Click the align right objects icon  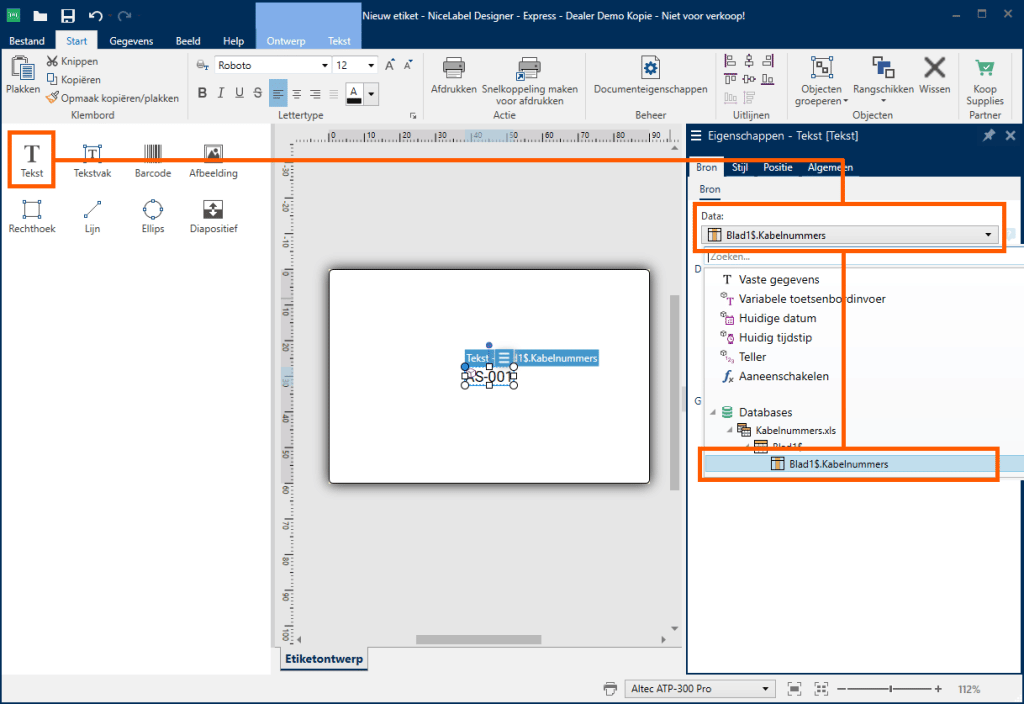click(768, 61)
